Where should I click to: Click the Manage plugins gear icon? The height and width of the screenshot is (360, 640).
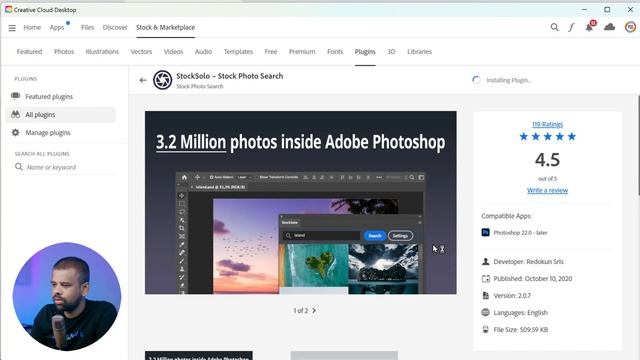[16, 132]
